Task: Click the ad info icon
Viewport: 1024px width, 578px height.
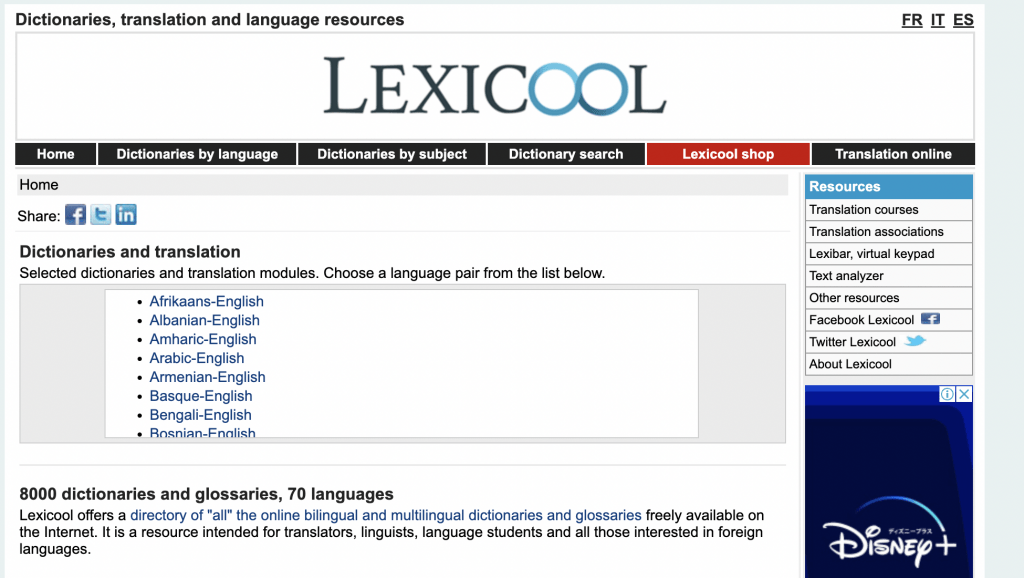Action: [947, 394]
